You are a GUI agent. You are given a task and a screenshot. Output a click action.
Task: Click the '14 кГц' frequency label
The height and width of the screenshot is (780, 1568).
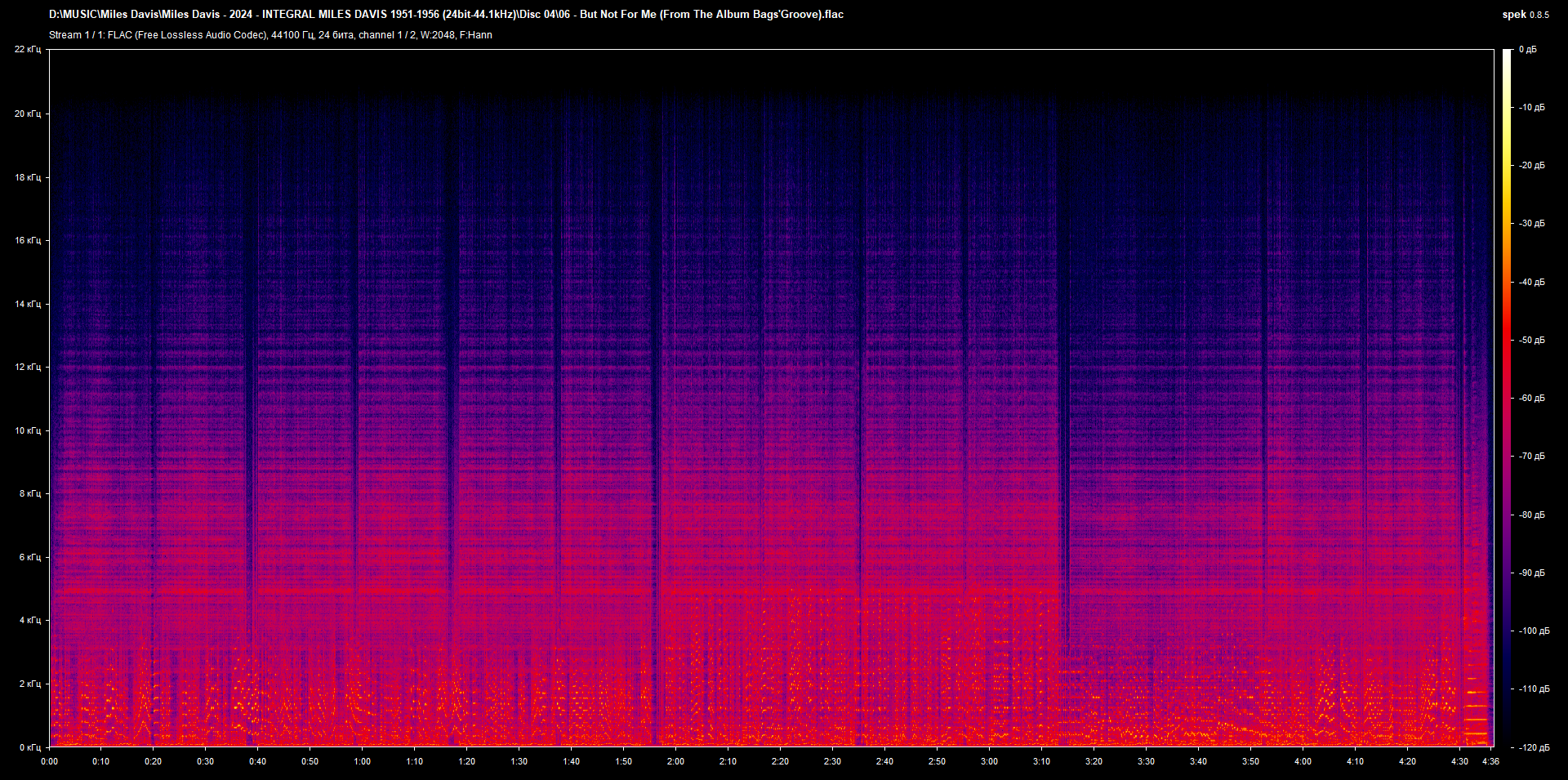tap(28, 304)
